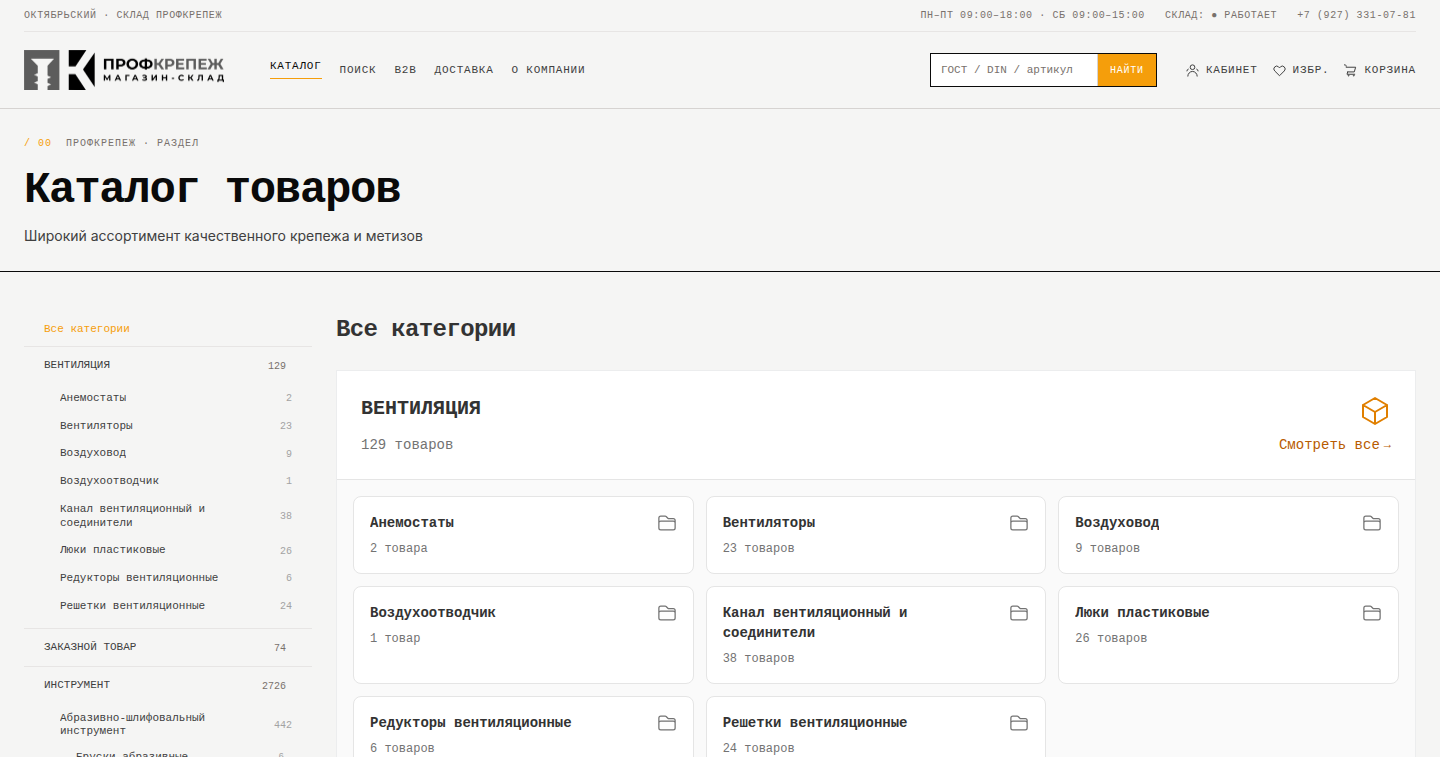
Task: Select Решетки вентиляционные in the sidebar
Action: tap(133, 606)
